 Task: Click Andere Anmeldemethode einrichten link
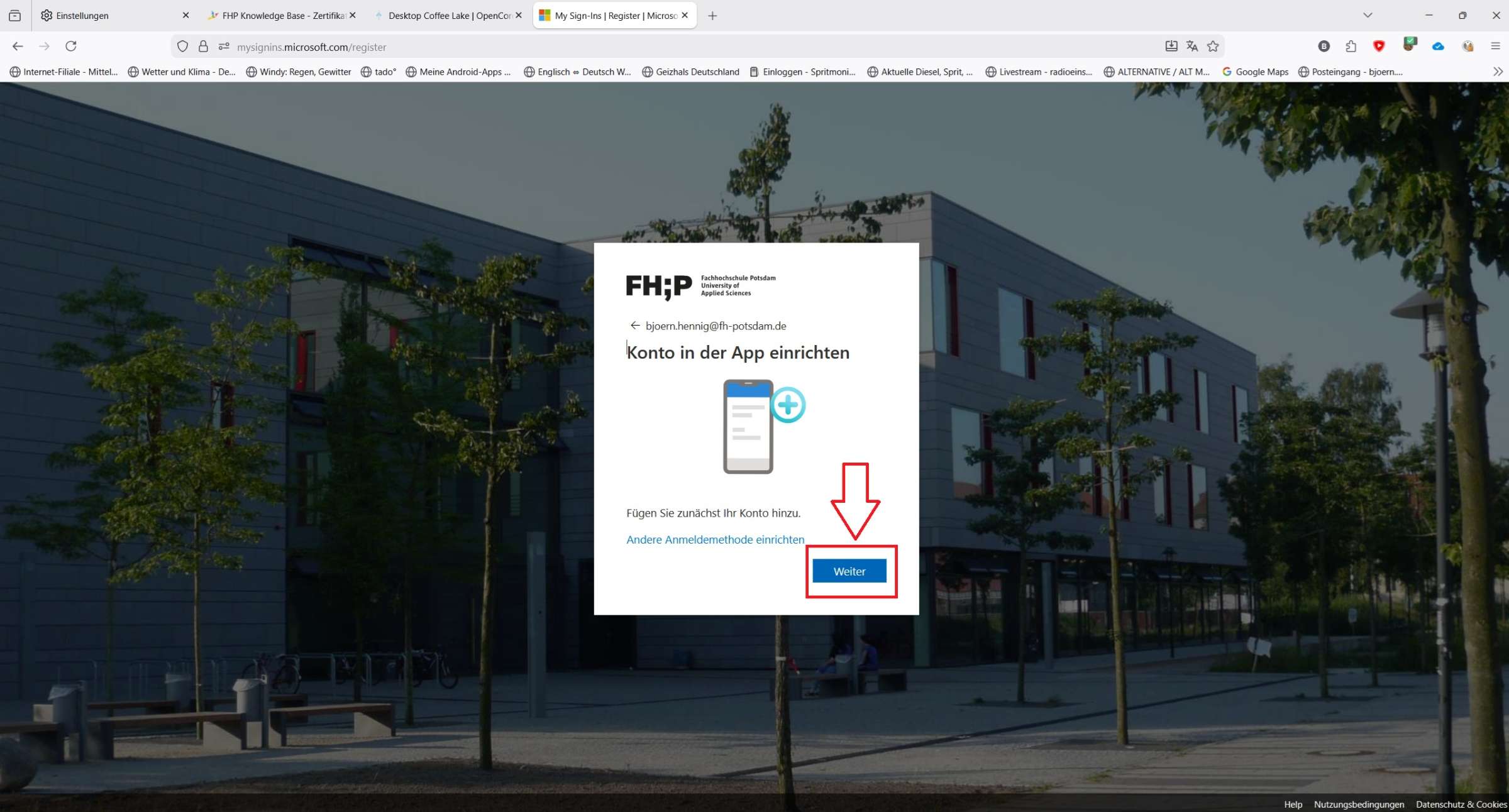pyautogui.click(x=715, y=539)
